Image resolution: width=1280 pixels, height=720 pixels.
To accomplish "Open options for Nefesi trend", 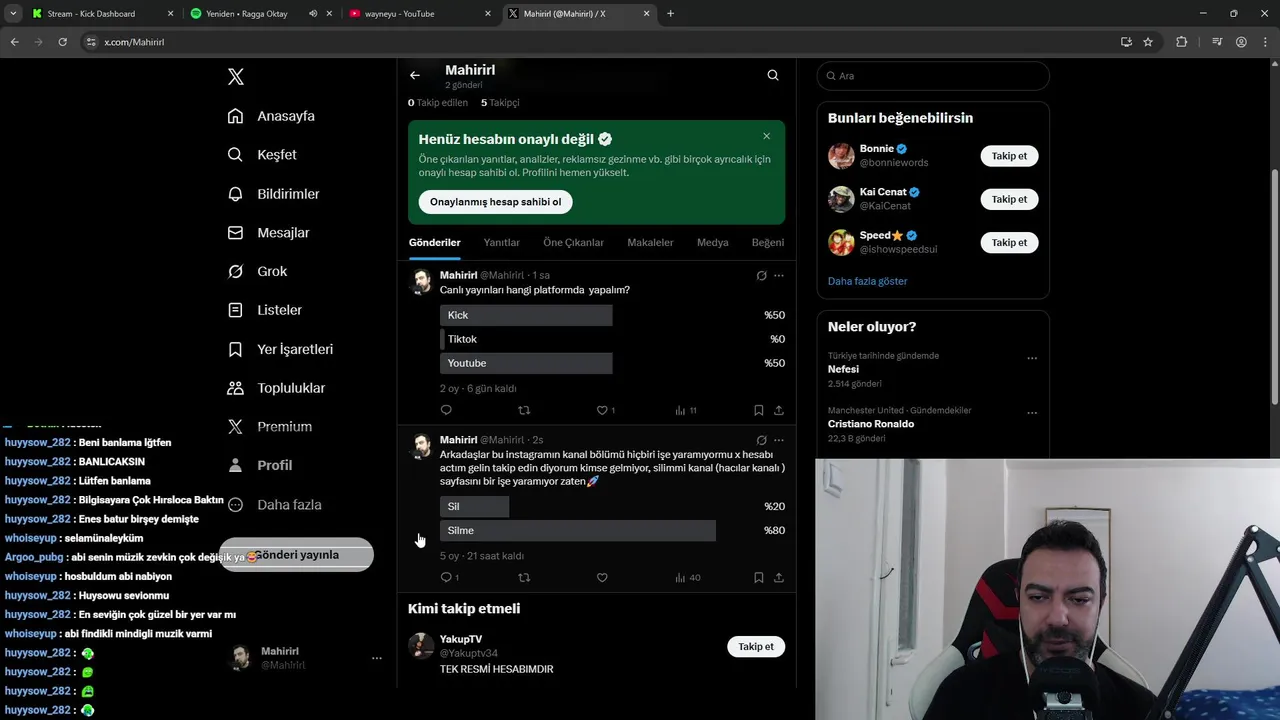I will coord(1032,358).
